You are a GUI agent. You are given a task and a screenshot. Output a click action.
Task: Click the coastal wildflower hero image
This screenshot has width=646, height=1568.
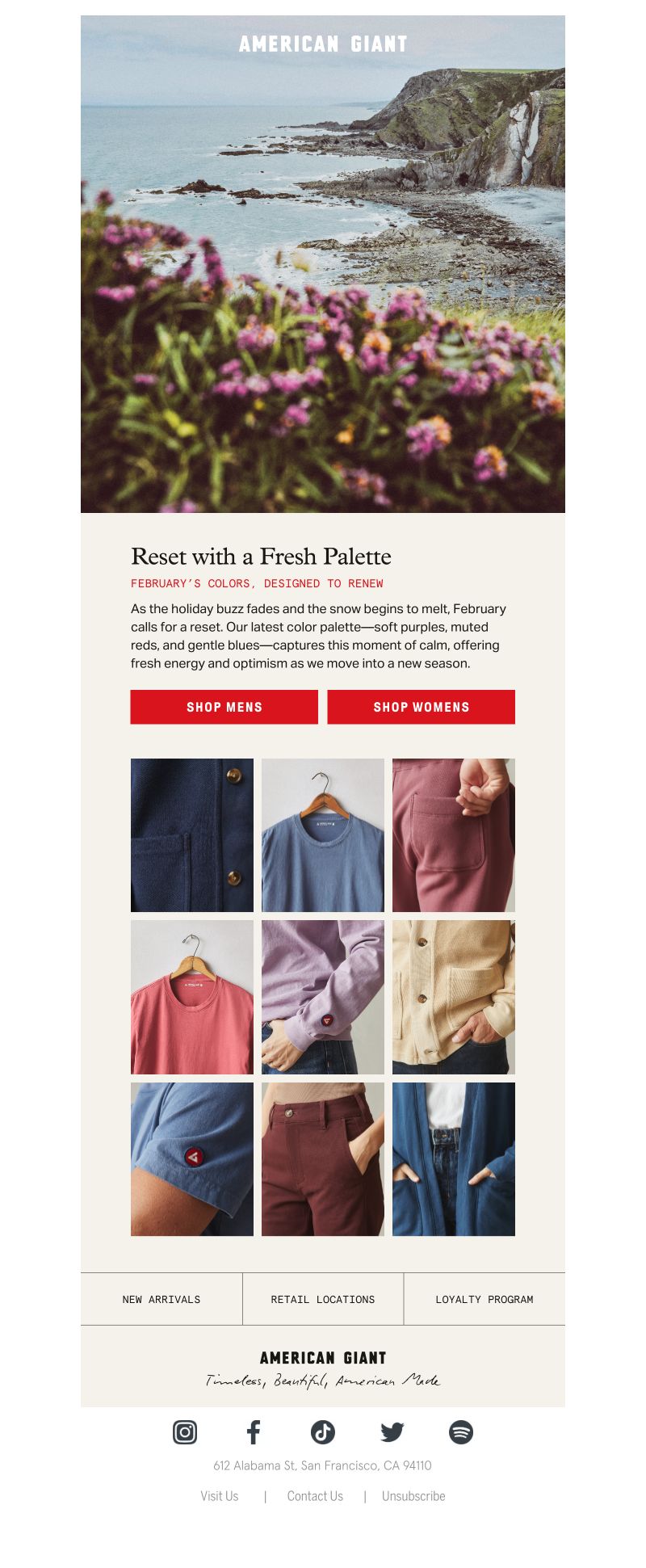[x=323, y=264]
